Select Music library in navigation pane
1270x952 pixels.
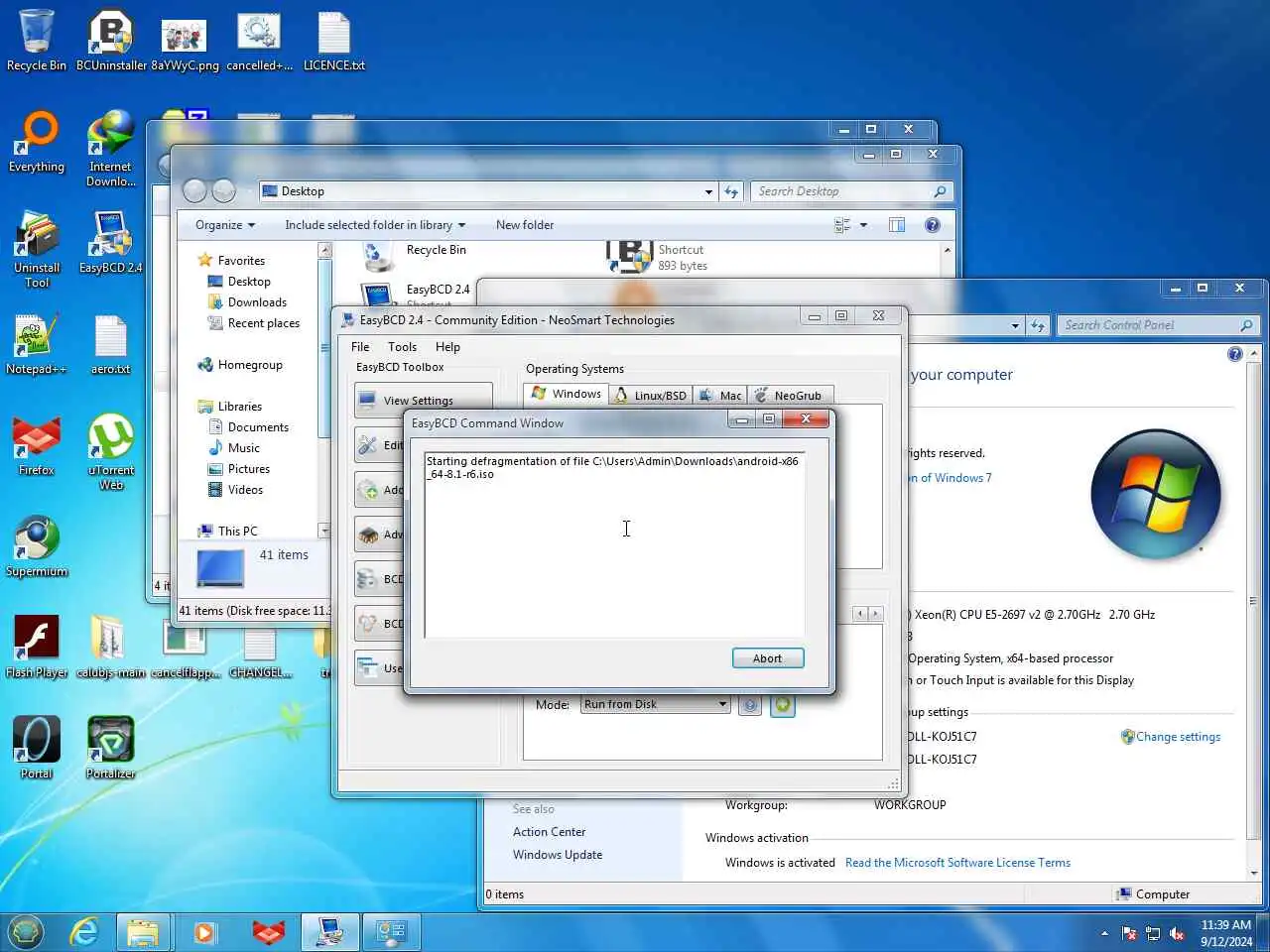244,448
